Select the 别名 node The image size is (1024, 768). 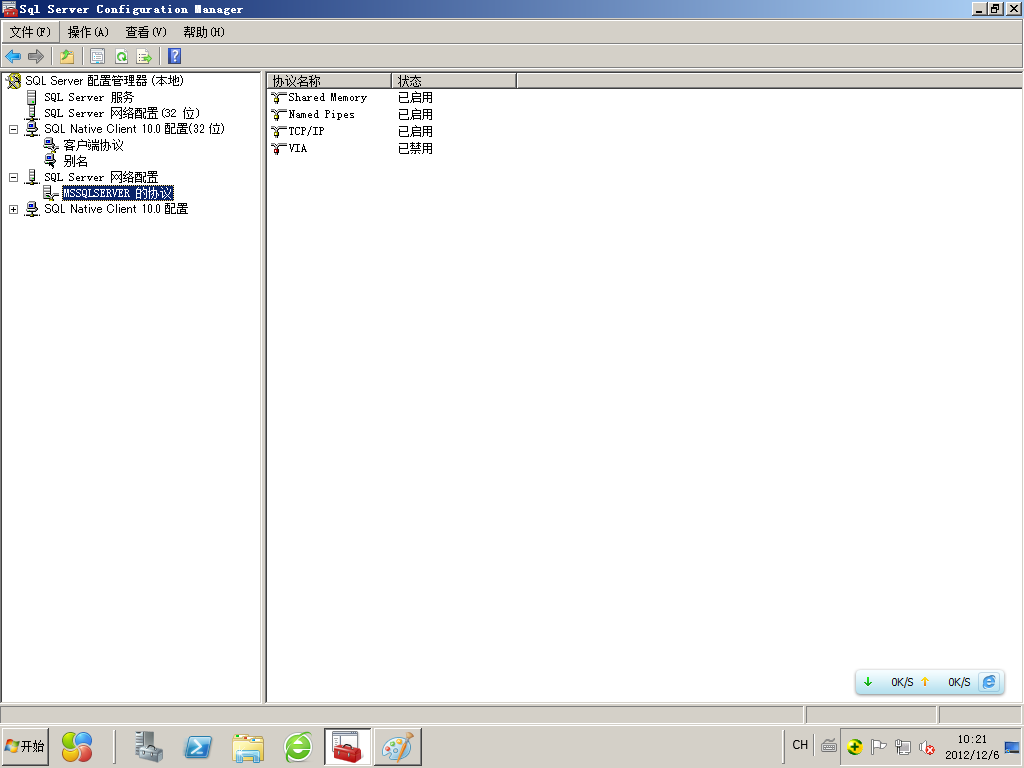pos(76,161)
